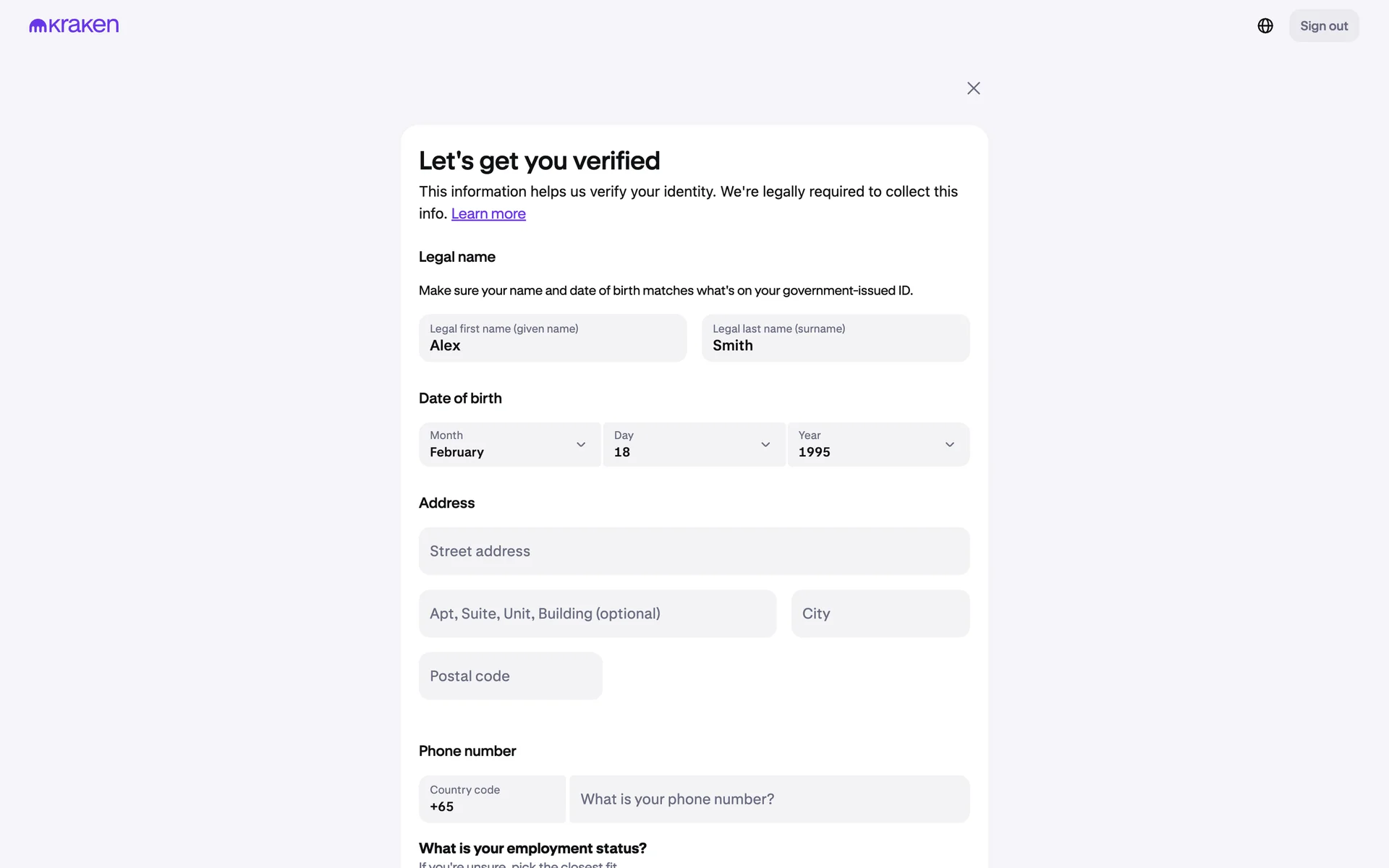The image size is (1389, 868).
Task: Focus the Street address field
Action: (x=694, y=551)
